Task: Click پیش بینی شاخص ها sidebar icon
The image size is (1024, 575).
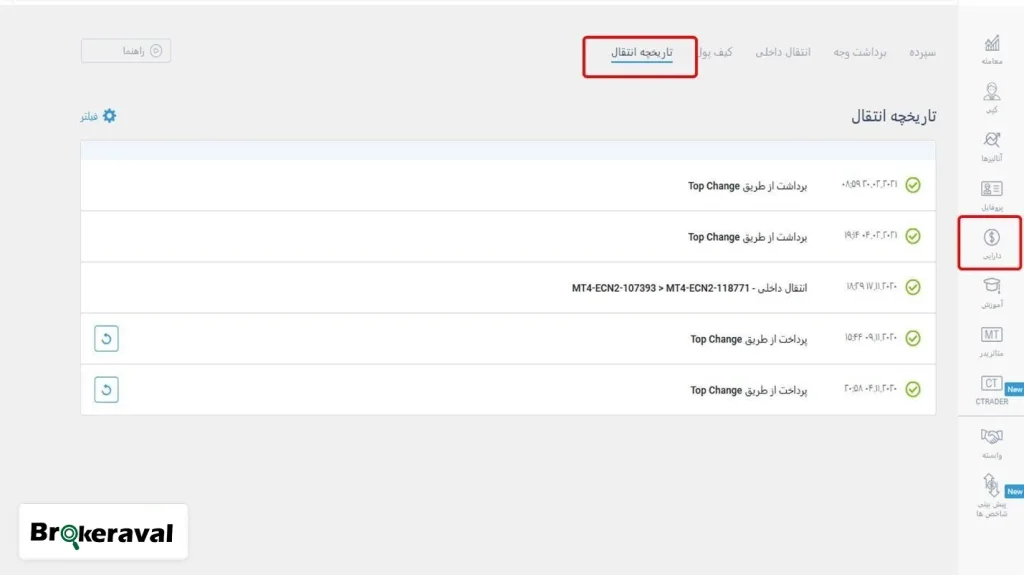Action: click(991, 494)
